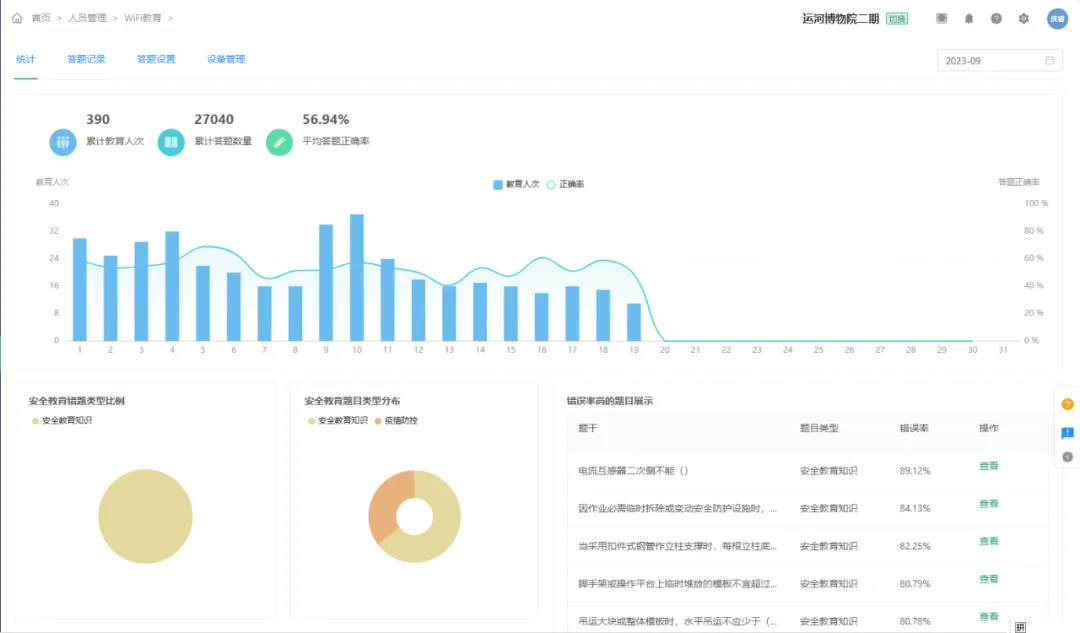
Task: Open the fullscreen/screen icon in the top bar
Action: [x=942, y=19]
